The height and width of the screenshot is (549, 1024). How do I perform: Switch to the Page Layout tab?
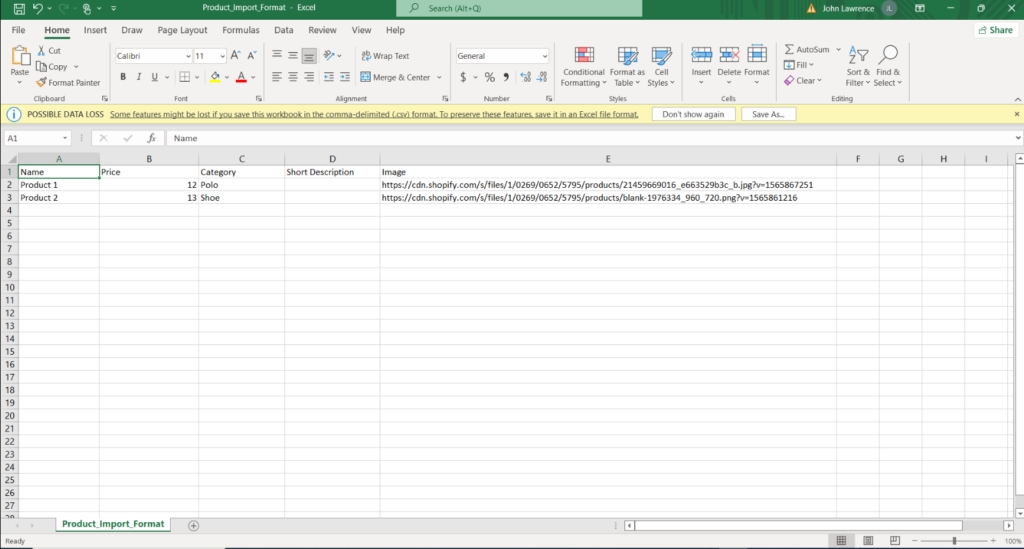coord(182,30)
